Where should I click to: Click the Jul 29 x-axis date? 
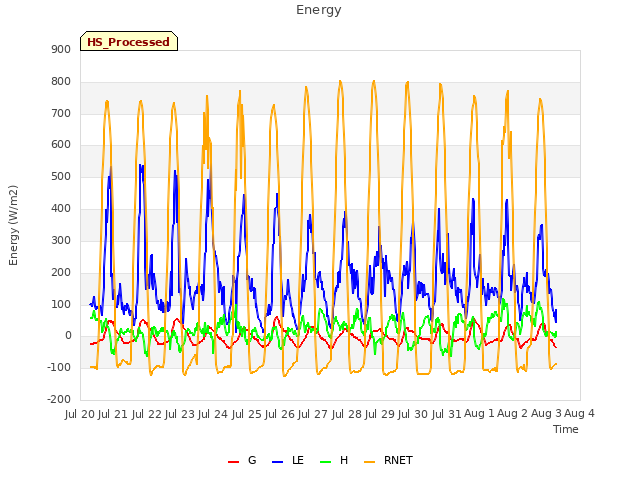tap(380, 414)
